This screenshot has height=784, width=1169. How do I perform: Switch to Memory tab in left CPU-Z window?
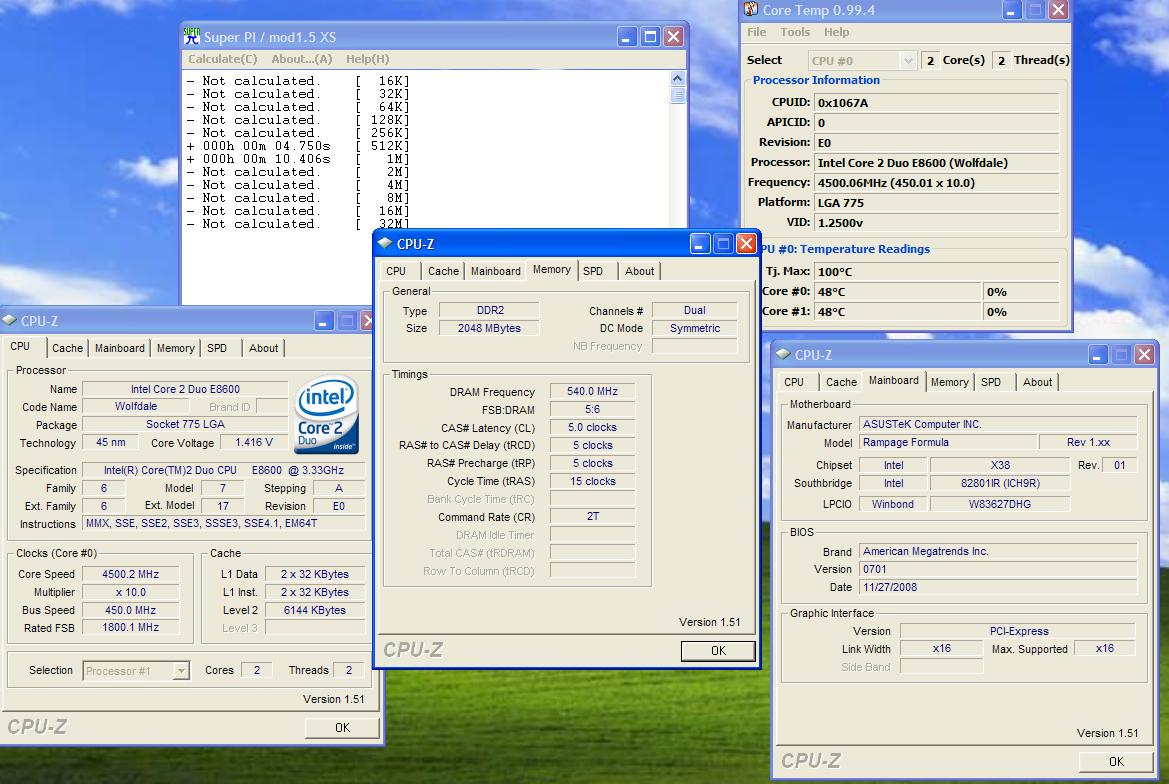coord(175,348)
